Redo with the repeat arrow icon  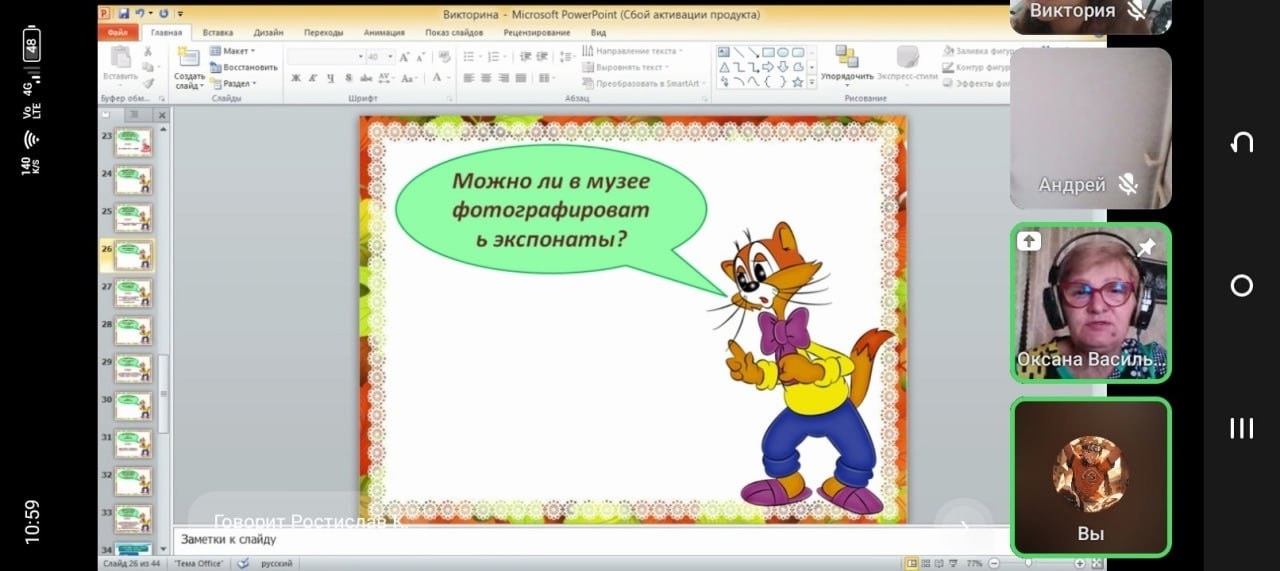(x=163, y=14)
